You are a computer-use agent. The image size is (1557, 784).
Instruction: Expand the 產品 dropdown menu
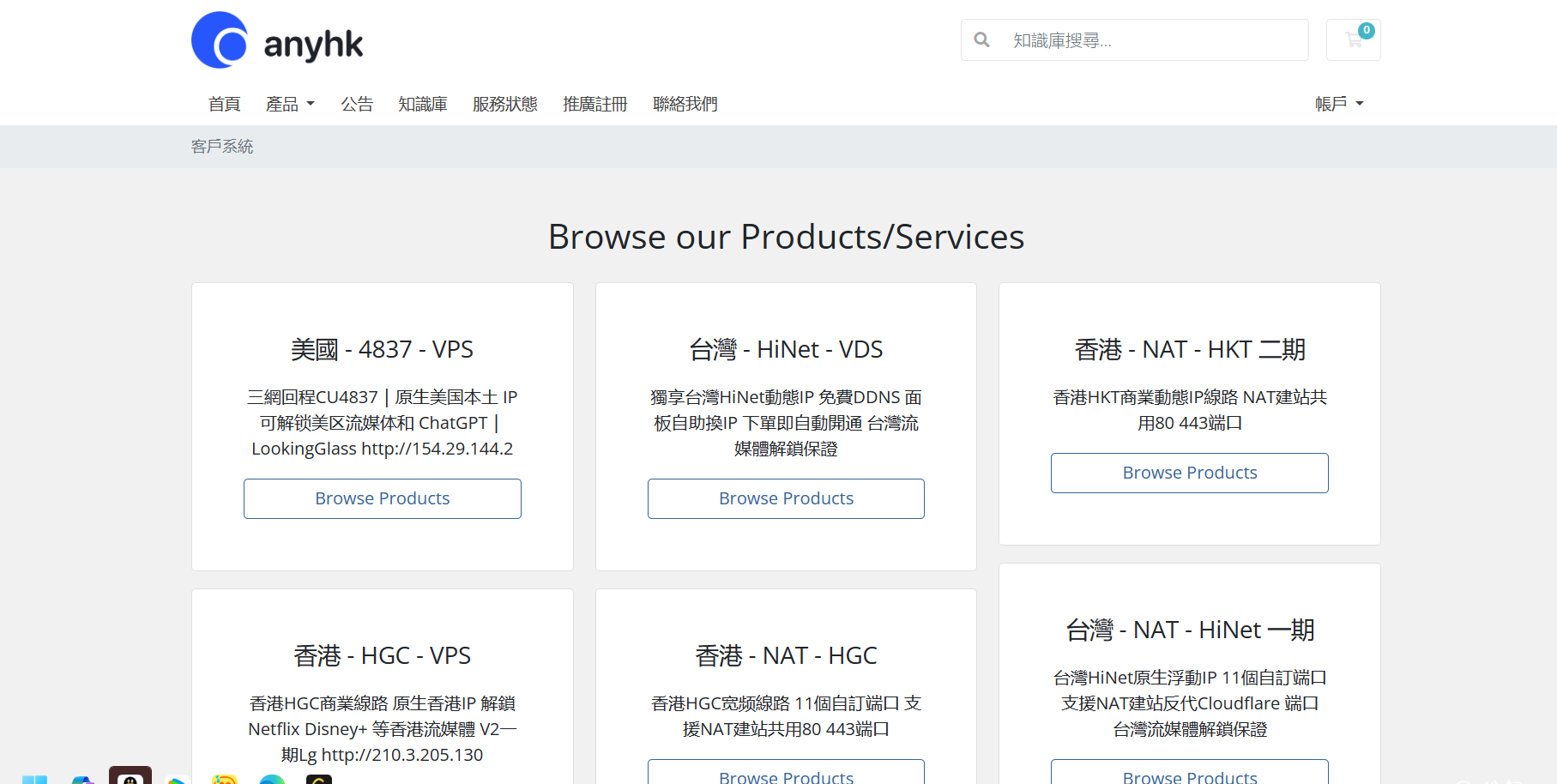point(290,104)
